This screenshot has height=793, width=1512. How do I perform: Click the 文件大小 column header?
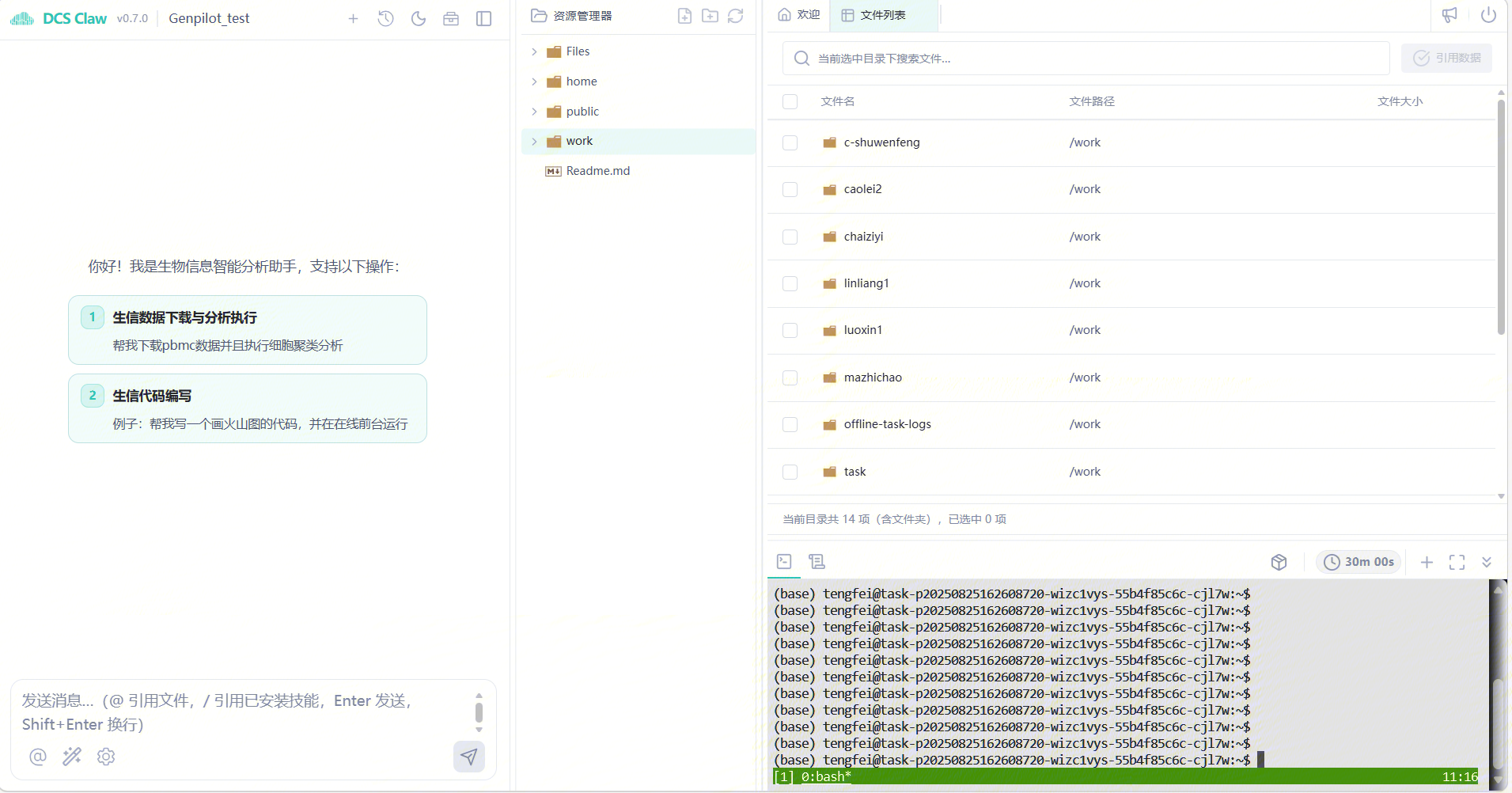pyautogui.click(x=1400, y=101)
